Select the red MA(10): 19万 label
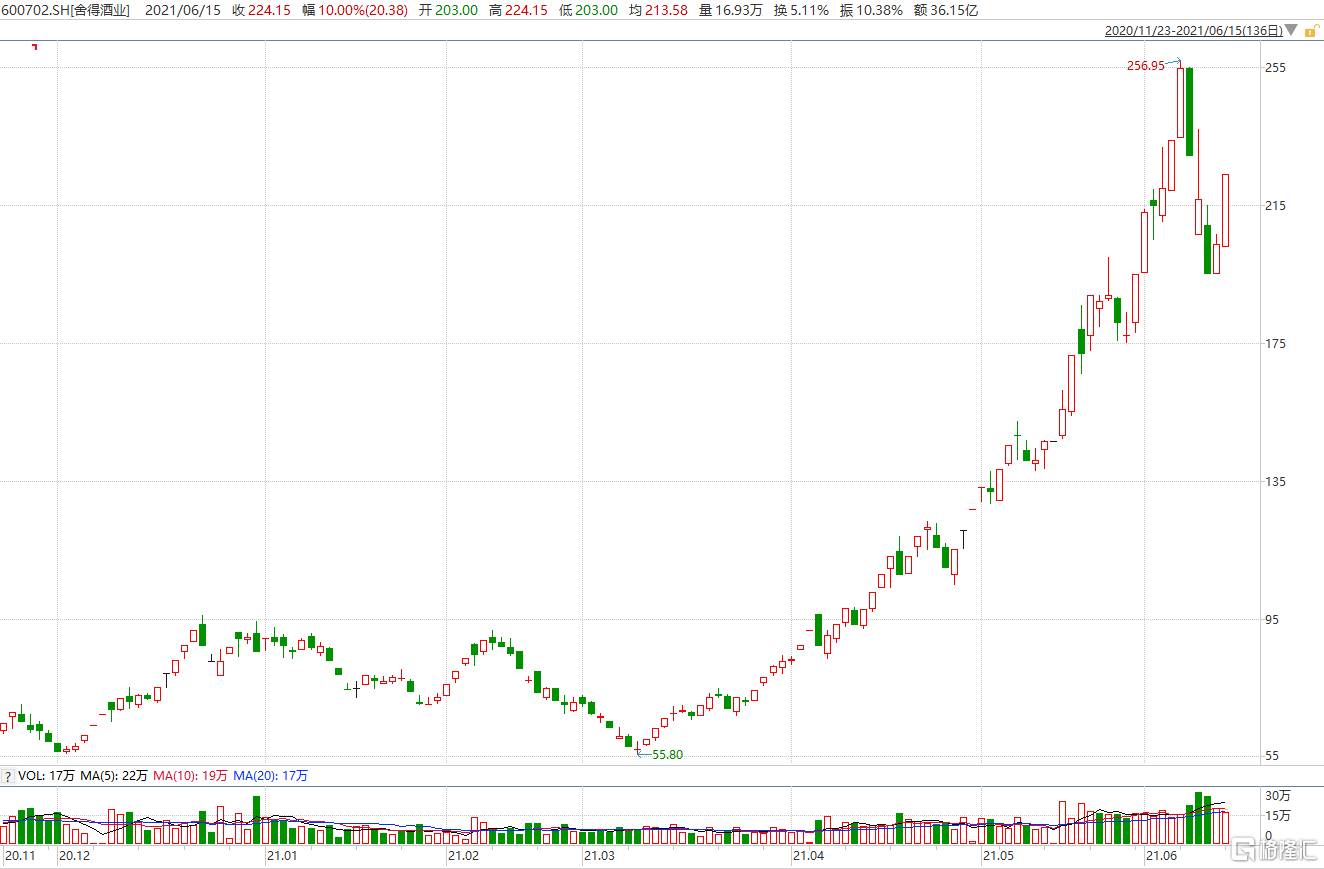This screenshot has width=1324, height=869. (x=190, y=775)
